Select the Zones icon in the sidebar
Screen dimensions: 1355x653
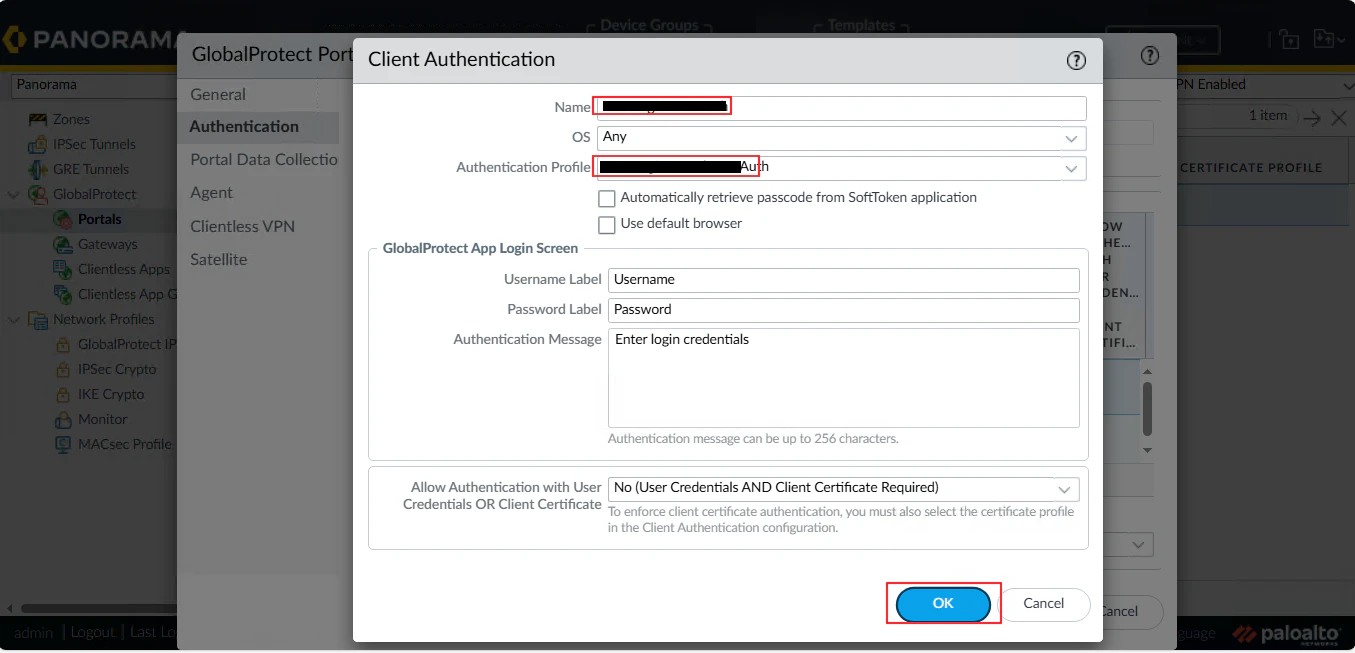click(x=38, y=119)
